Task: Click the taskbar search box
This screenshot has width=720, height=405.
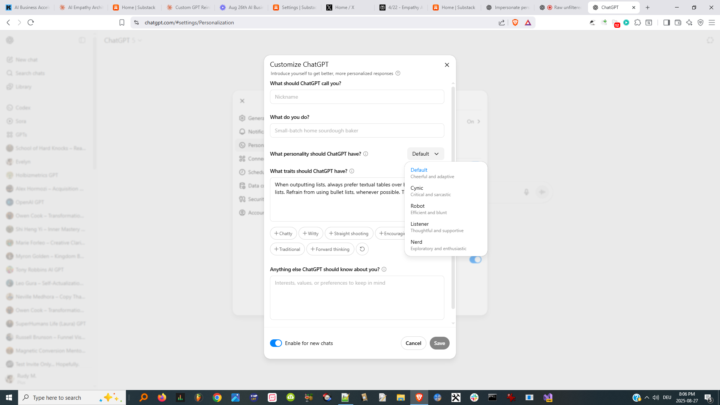Action: coord(72,398)
